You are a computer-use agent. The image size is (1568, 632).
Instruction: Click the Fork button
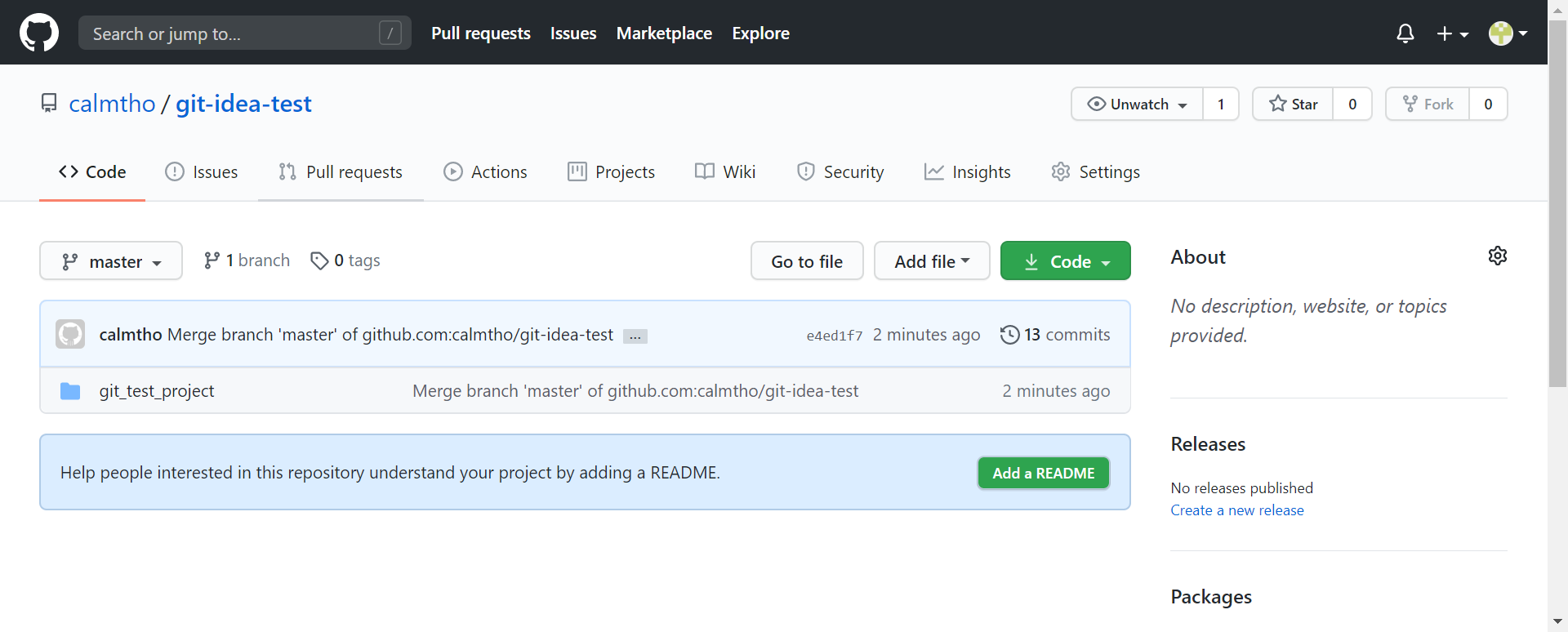[x=1428, y=104]
